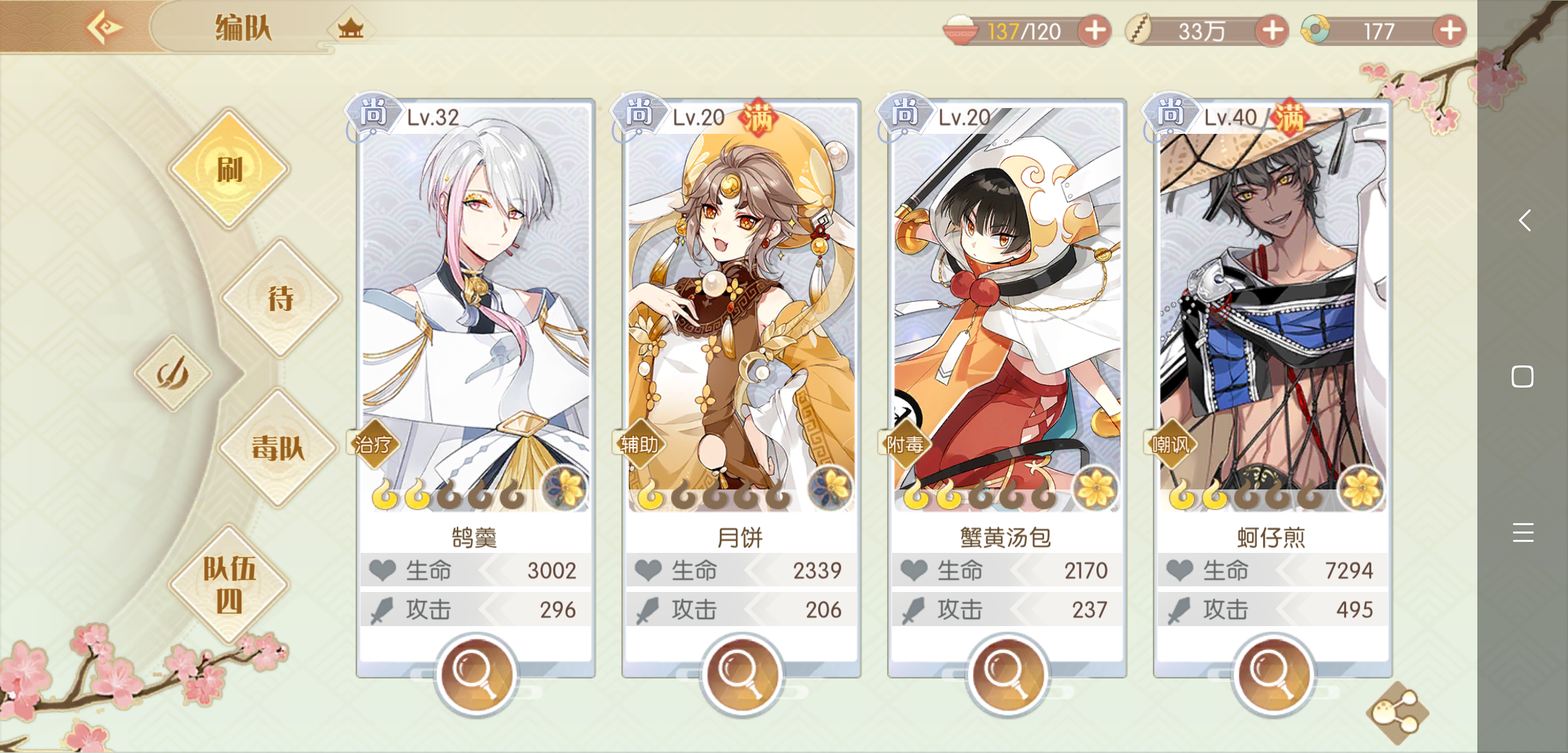Image resolution: width=1568 pixels, height=753 pixels.
Task: Select the 鹄羹 character card
Action: (x=476, y=388)
